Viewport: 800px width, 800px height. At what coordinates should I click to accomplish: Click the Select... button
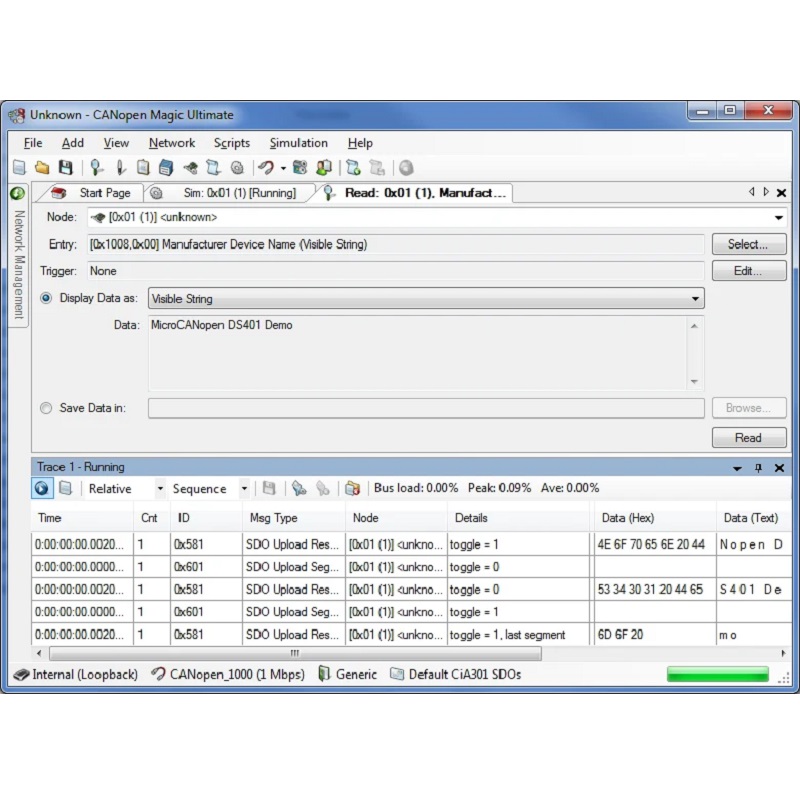coord(748,244)
